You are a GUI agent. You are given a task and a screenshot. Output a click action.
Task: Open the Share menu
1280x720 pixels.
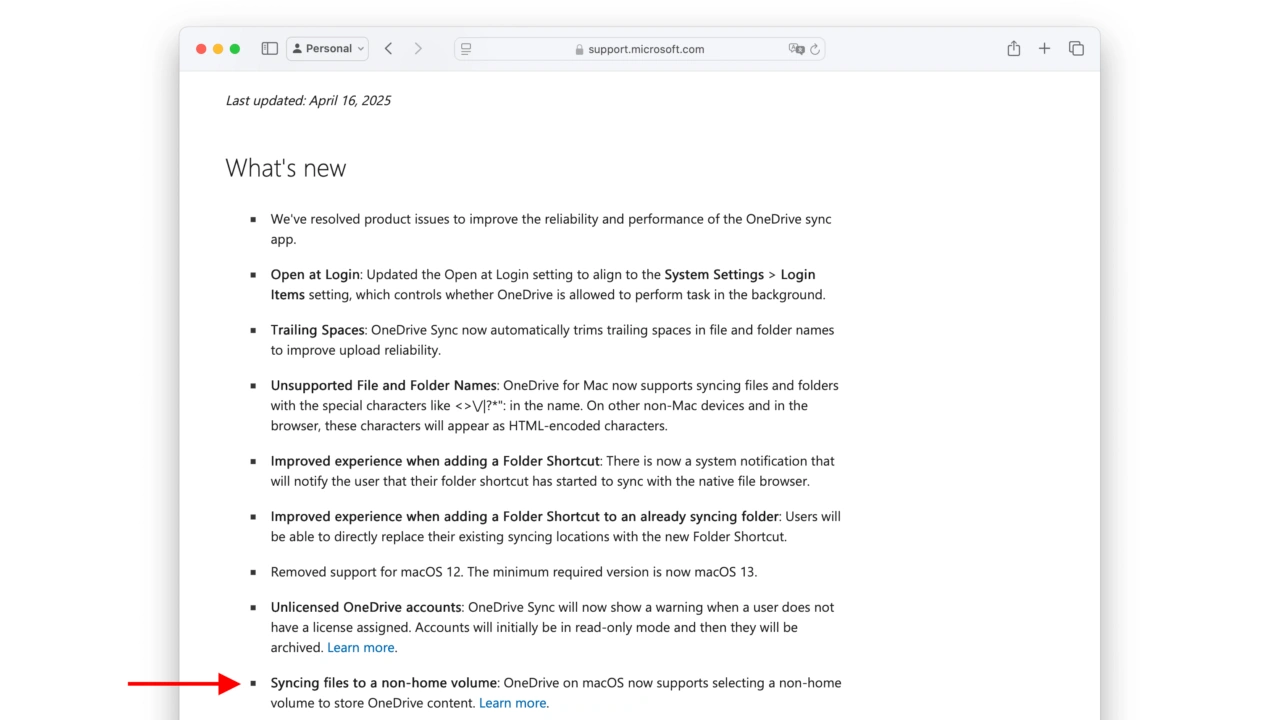pos(1013,48)
